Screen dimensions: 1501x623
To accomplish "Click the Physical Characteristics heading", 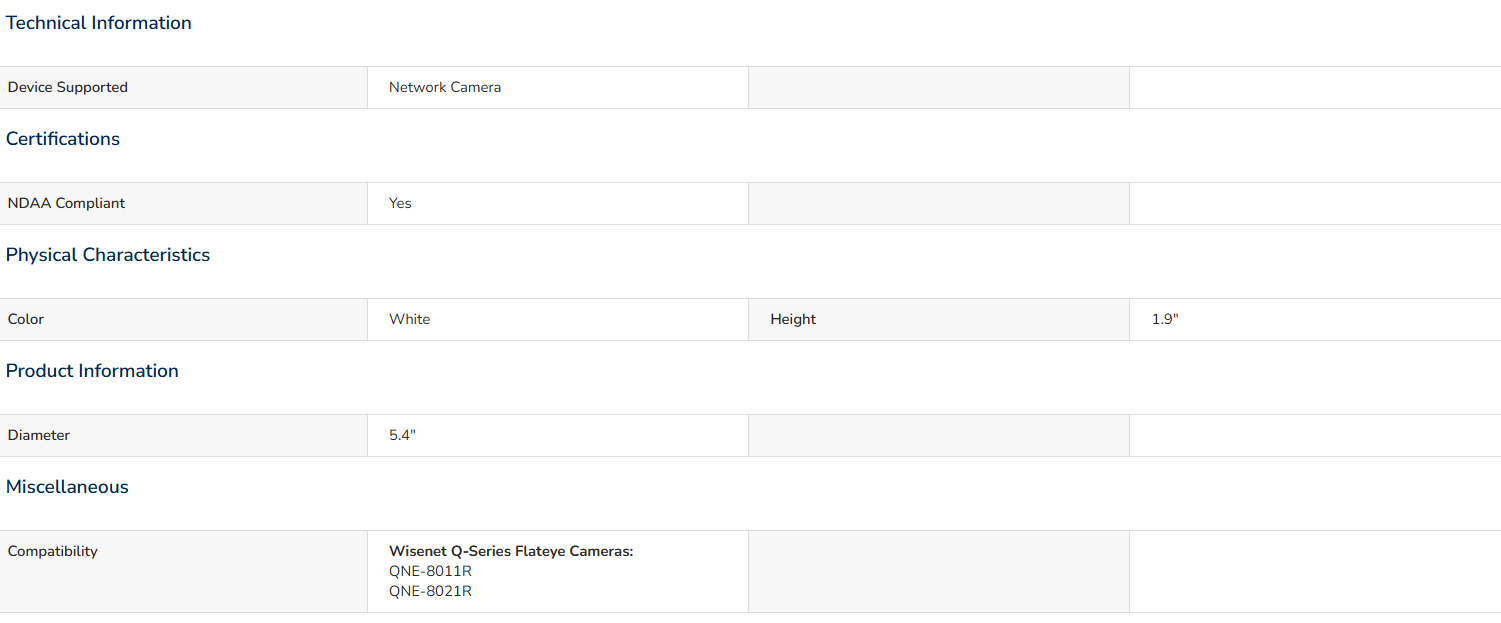I will [108, 255].
